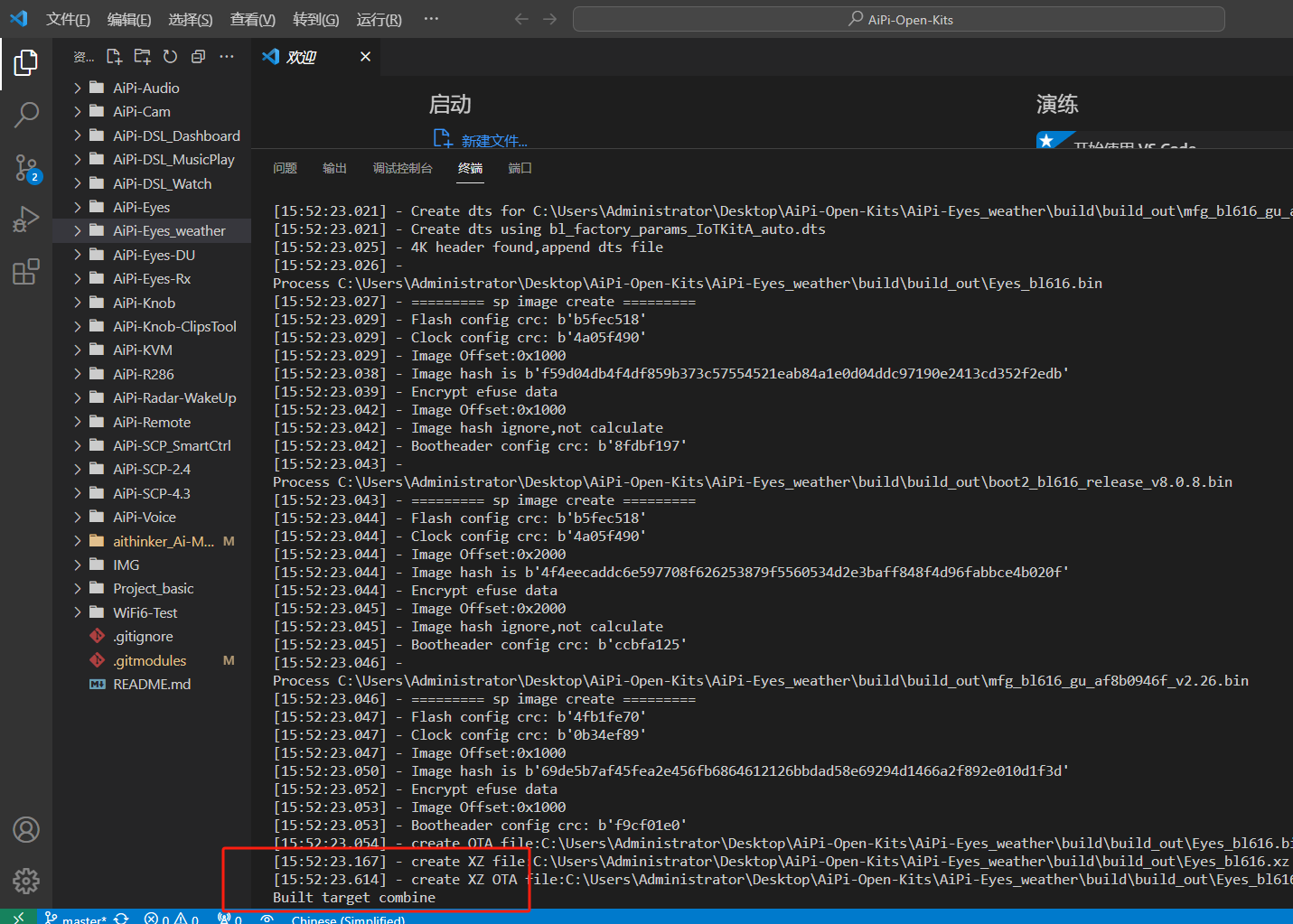1293x924 pixels.
Task: Go back with the navigation arrow
Action: pos(521,19)
